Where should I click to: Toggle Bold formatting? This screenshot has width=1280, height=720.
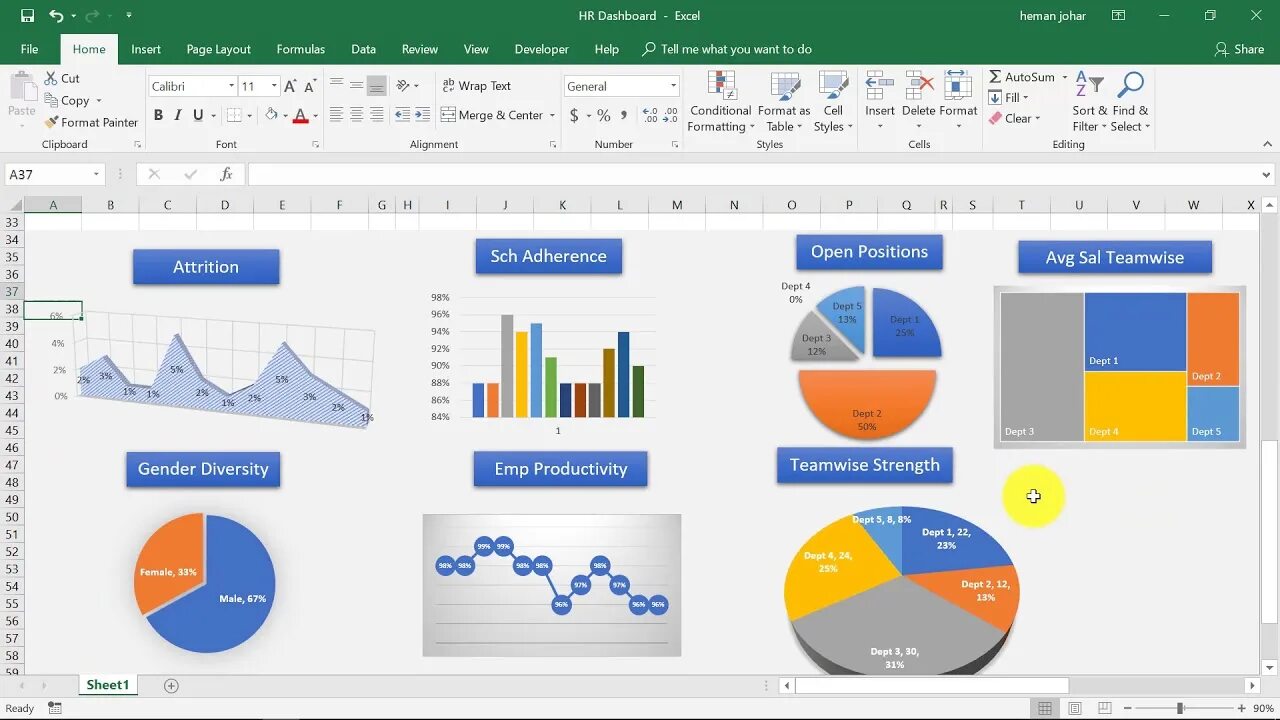pos(158,115)
